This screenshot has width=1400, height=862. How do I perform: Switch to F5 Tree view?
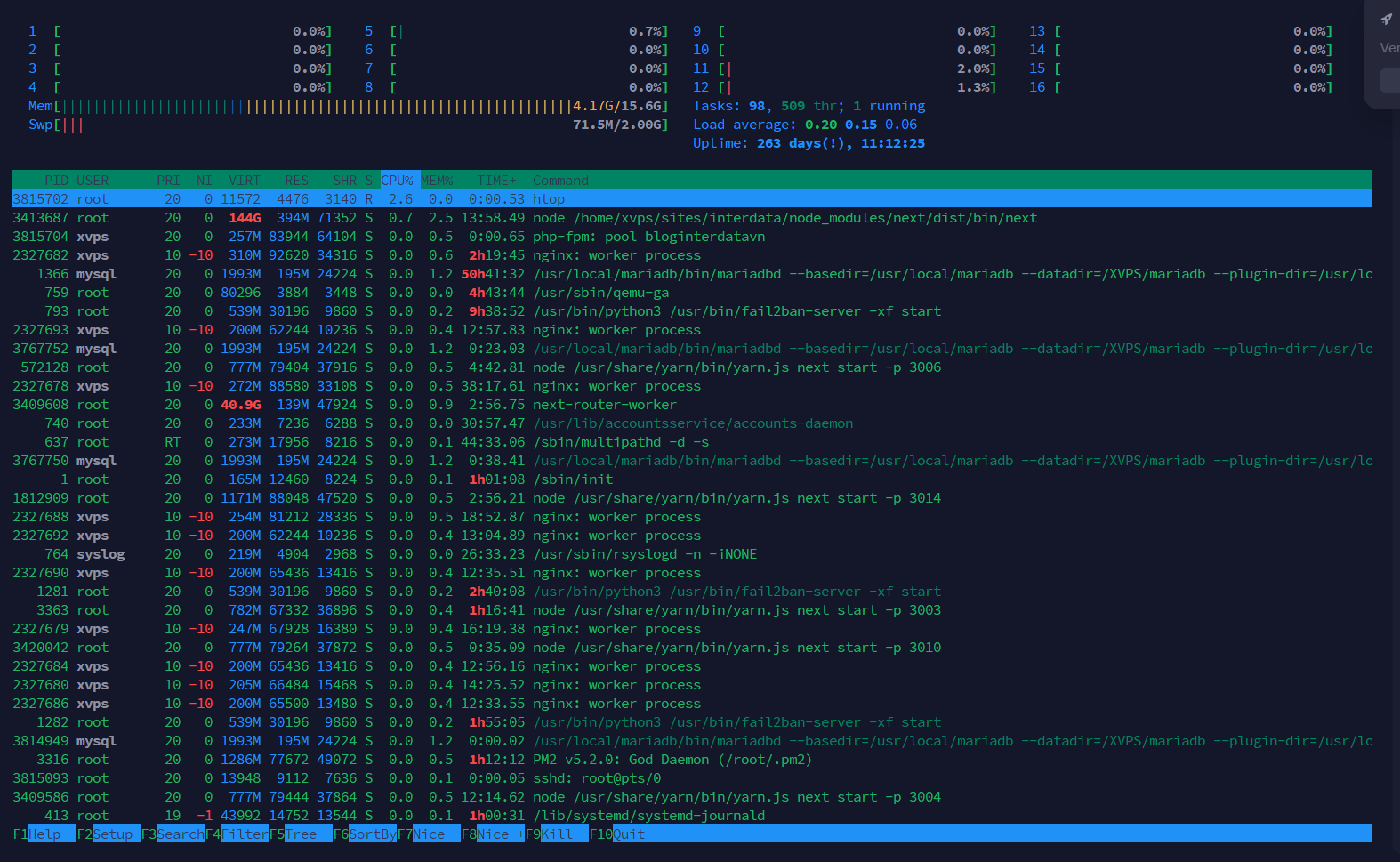tap(301, 834)
